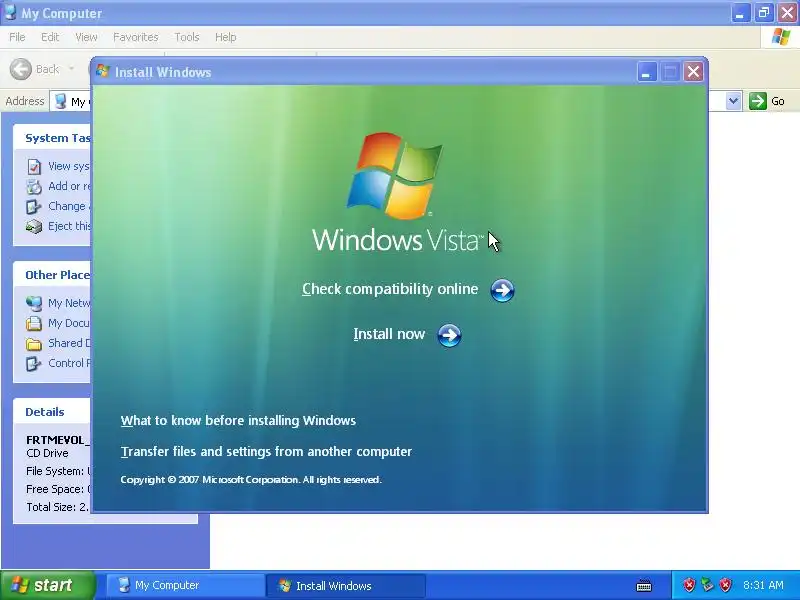
Task: Click the Windows flag logo in My Computer toolbar
Action: 781,37
